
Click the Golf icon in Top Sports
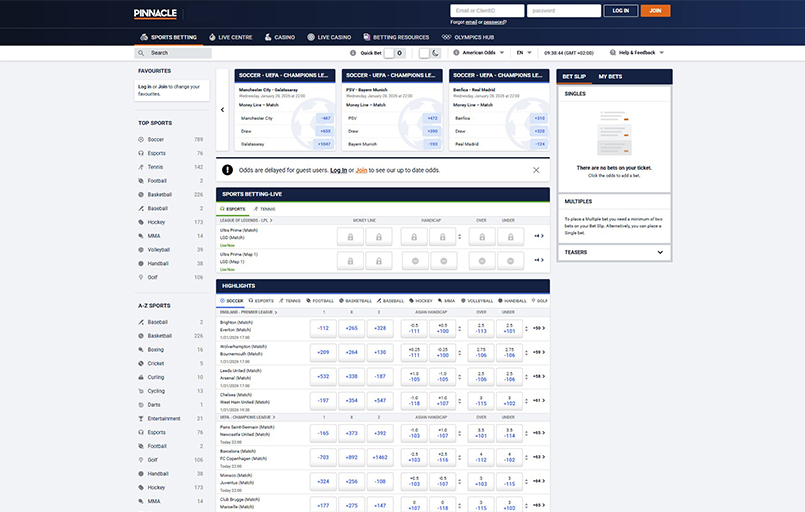pos(141,277)
